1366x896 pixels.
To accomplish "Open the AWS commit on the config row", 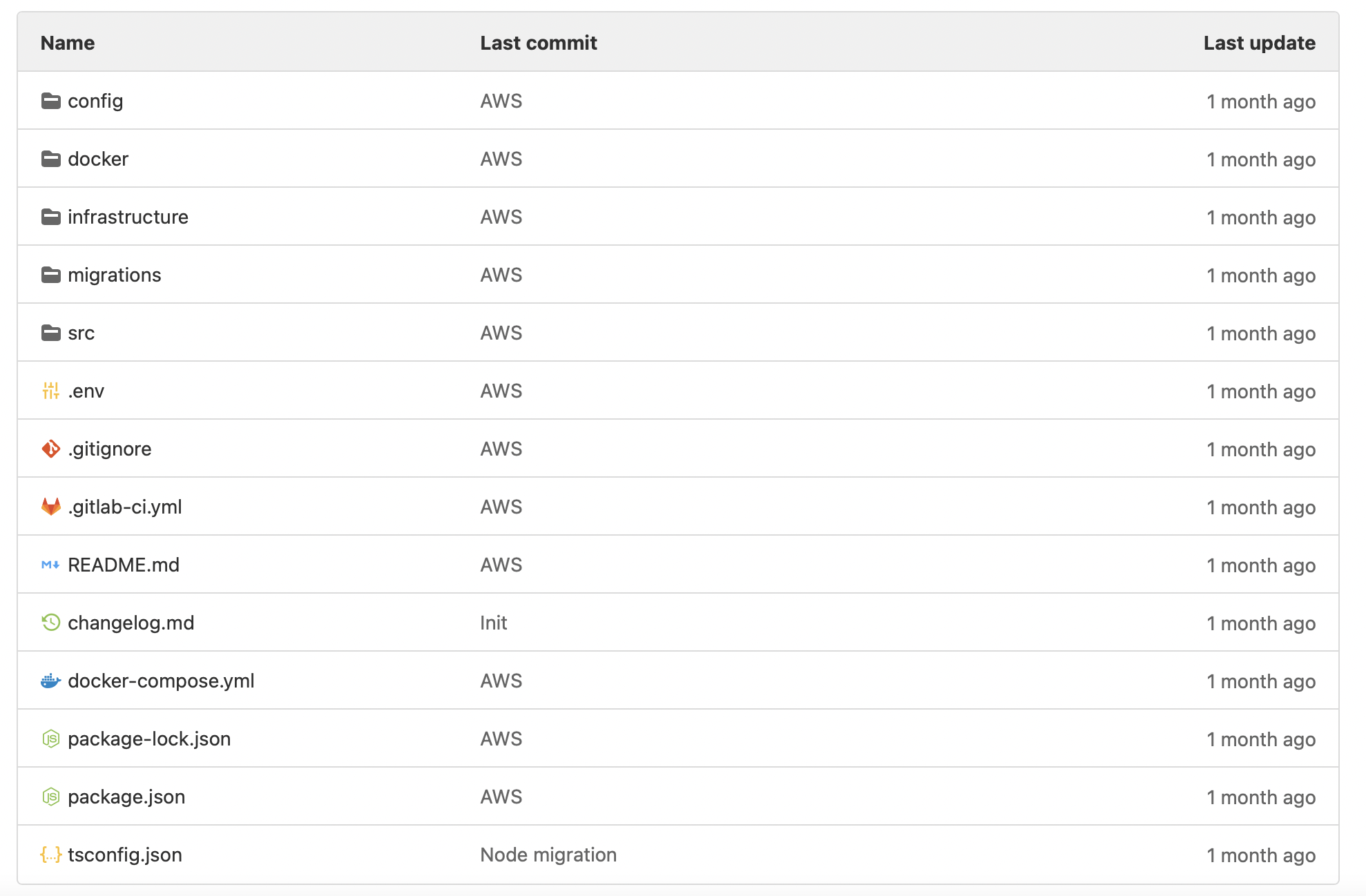I will click(x=501, y=101).
